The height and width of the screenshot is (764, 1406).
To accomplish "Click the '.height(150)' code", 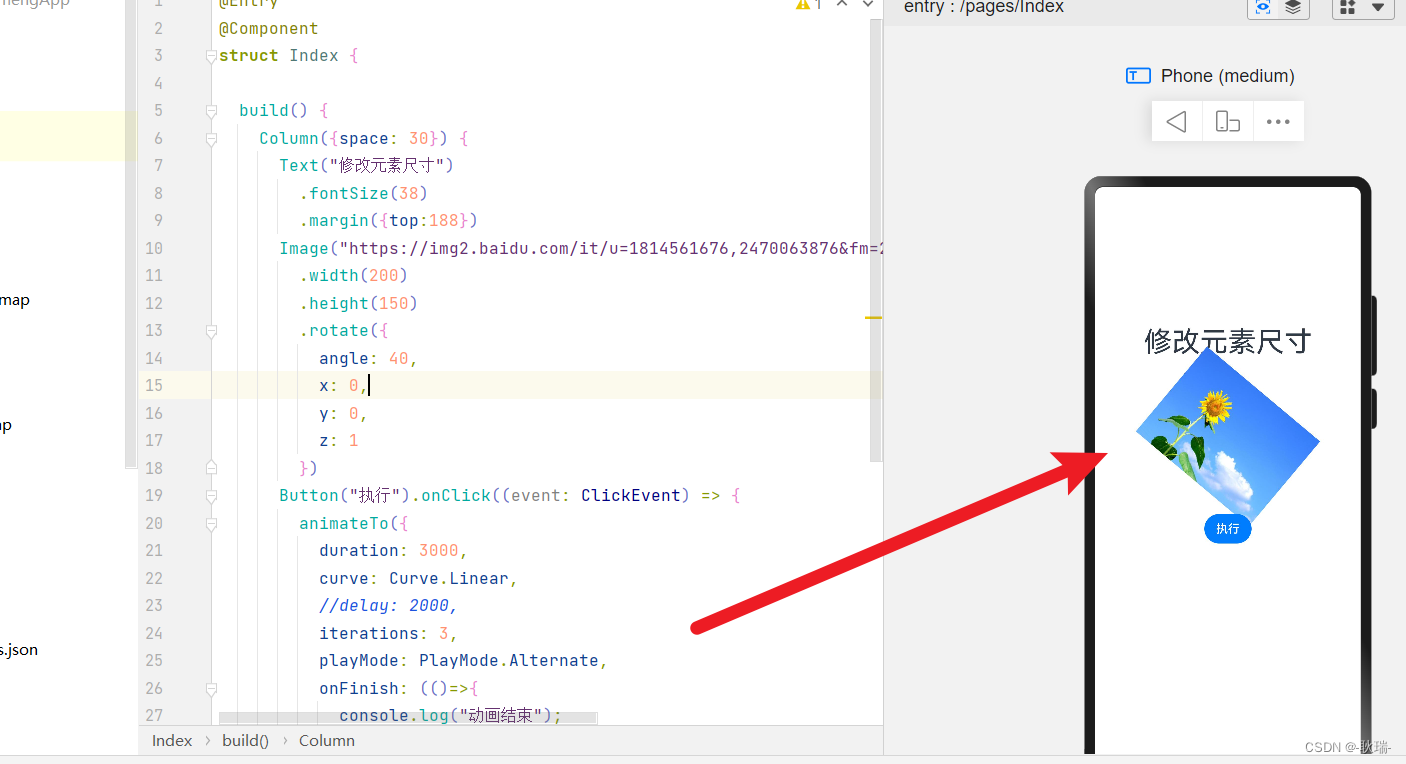I will pos(358,303).
